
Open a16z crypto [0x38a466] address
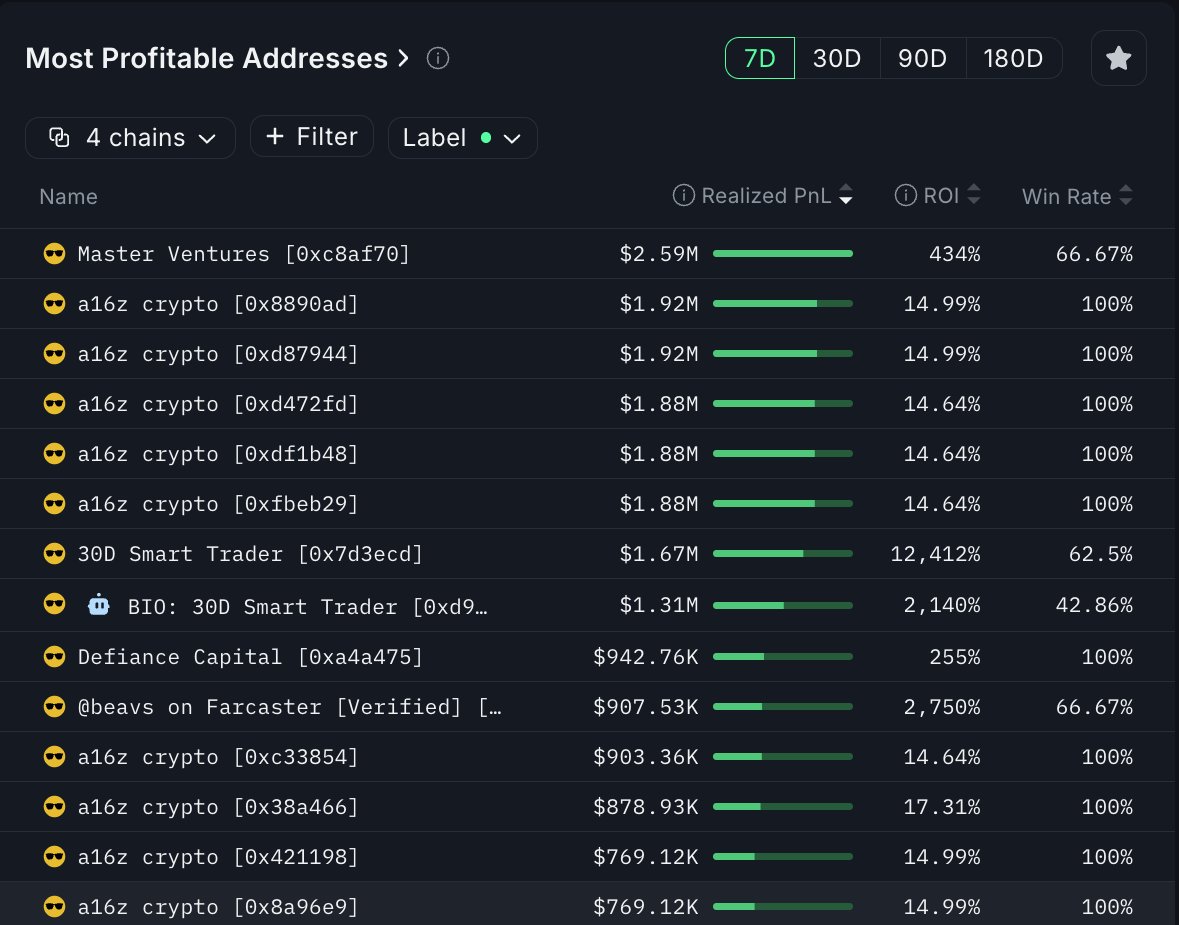(x=218, y=807)
